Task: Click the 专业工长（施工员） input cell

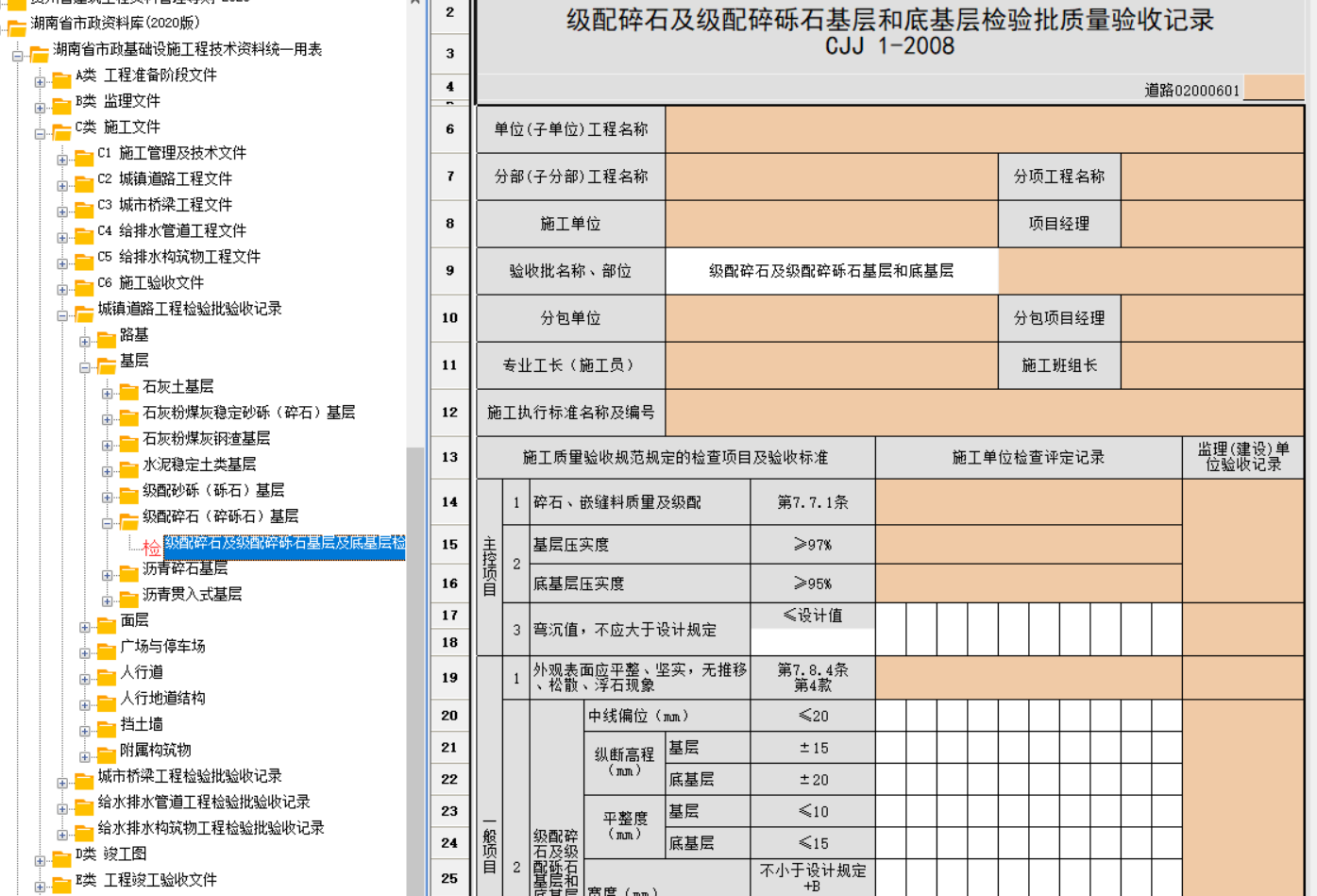Action: click(832, 365)
